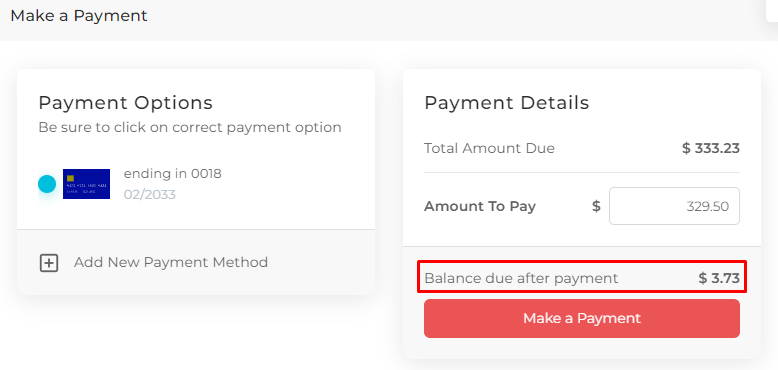Click the white panel at top right corner

(x=772, y=10)
